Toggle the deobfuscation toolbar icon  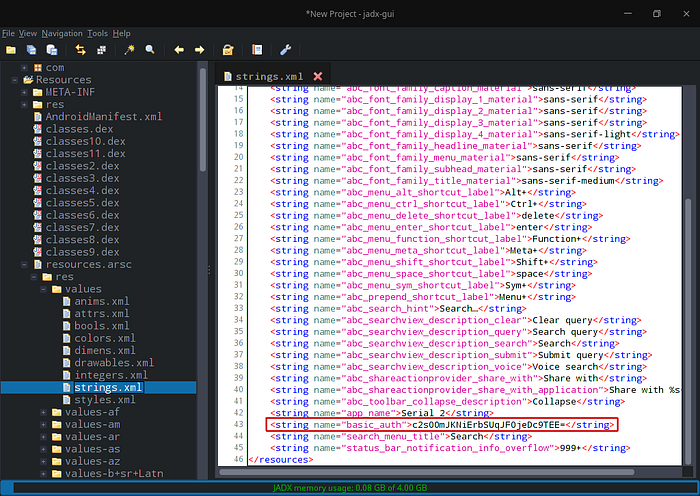click(229, 49)
